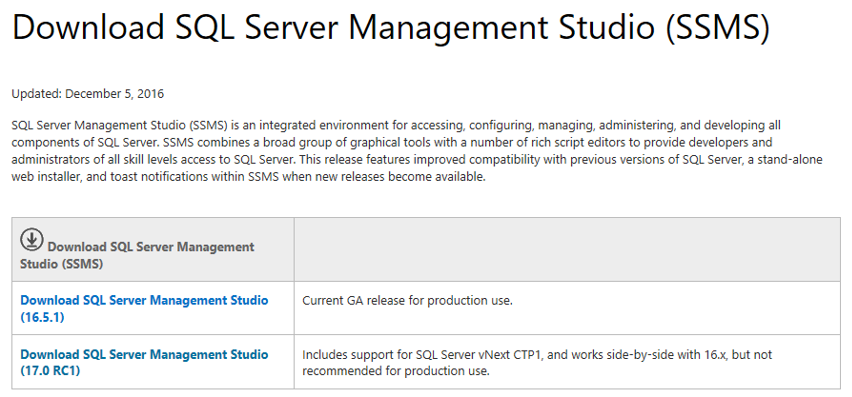This screenshot has width=852, height=397.
Task: Click the "(17.0 RC1)" version text in the link
Action: point(50,371)
